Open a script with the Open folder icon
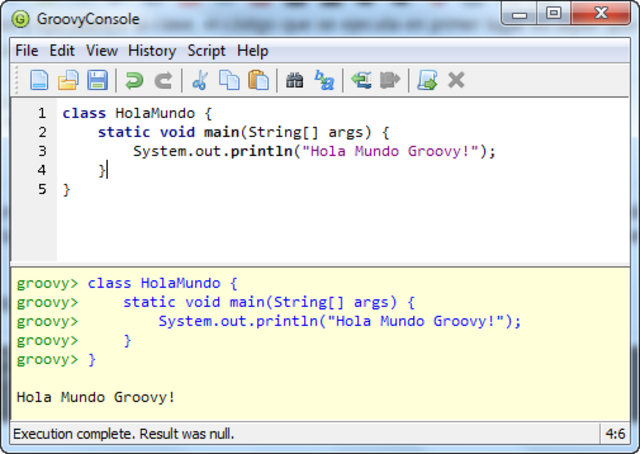 (68, 80)
